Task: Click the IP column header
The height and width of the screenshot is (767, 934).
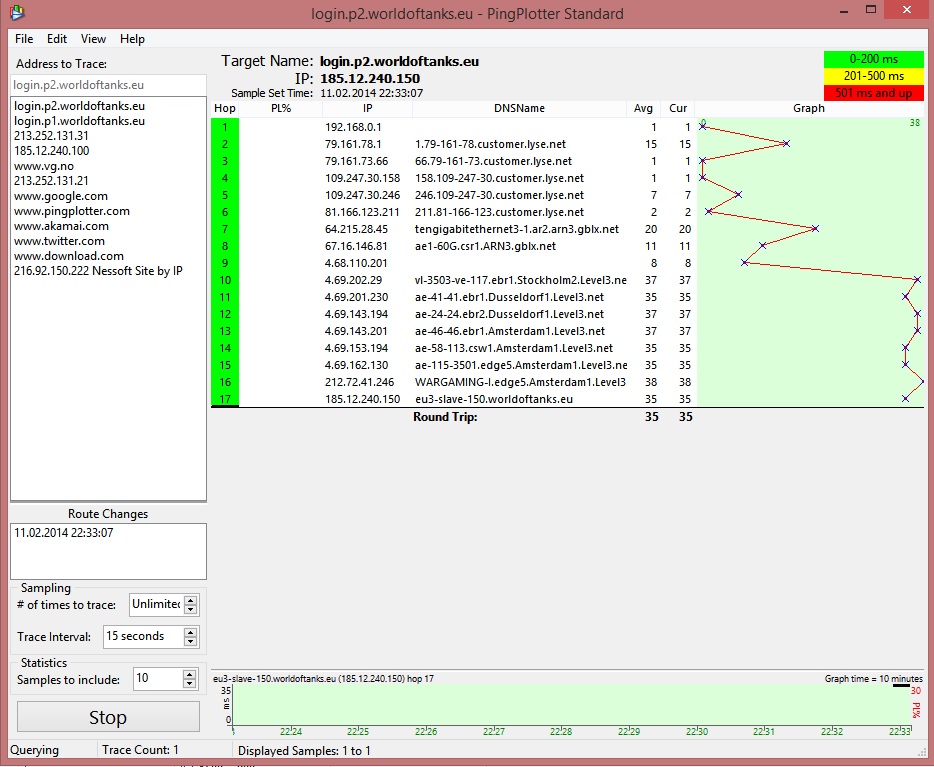Action: pos(368,108)
